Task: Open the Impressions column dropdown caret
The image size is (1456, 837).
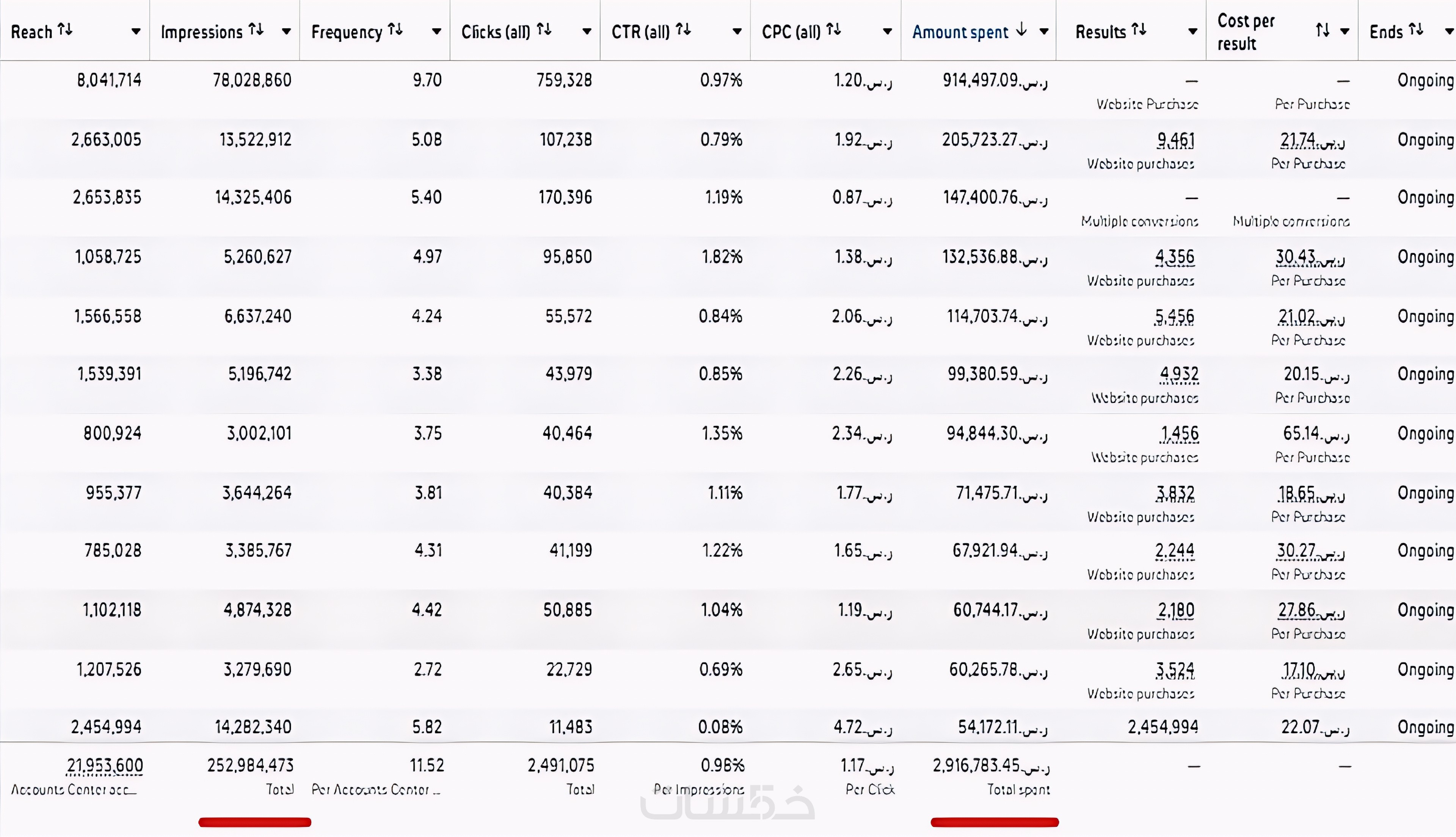Action: click(x=286, y=31)
